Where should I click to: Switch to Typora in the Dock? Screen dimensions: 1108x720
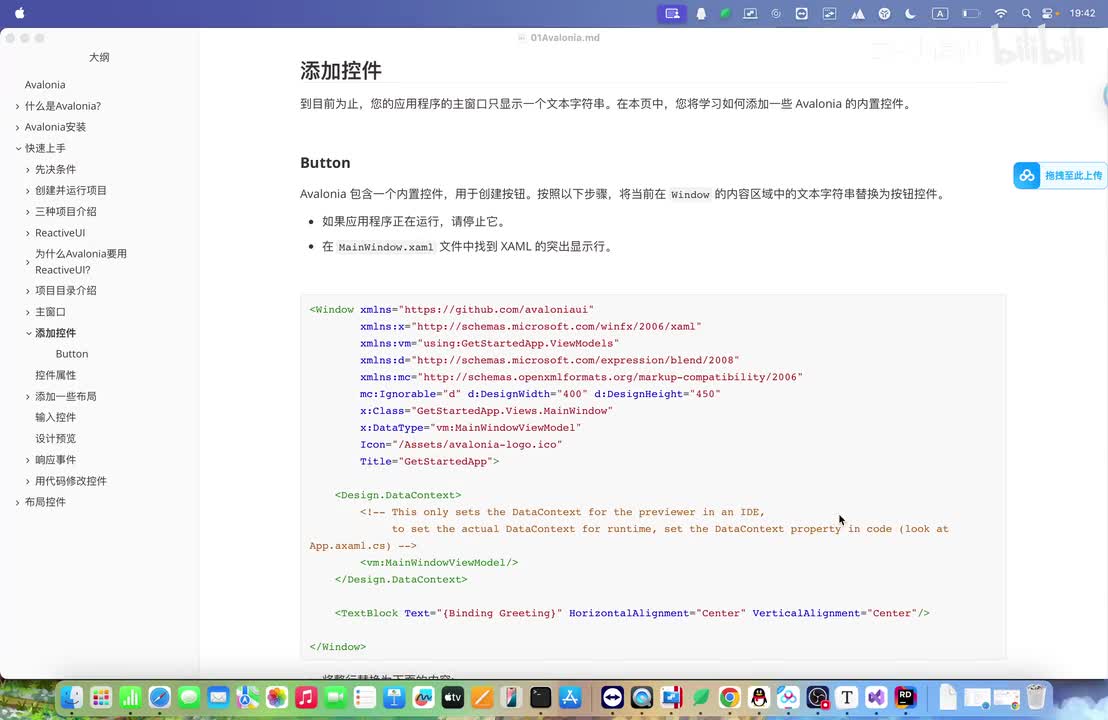point(847,698)
